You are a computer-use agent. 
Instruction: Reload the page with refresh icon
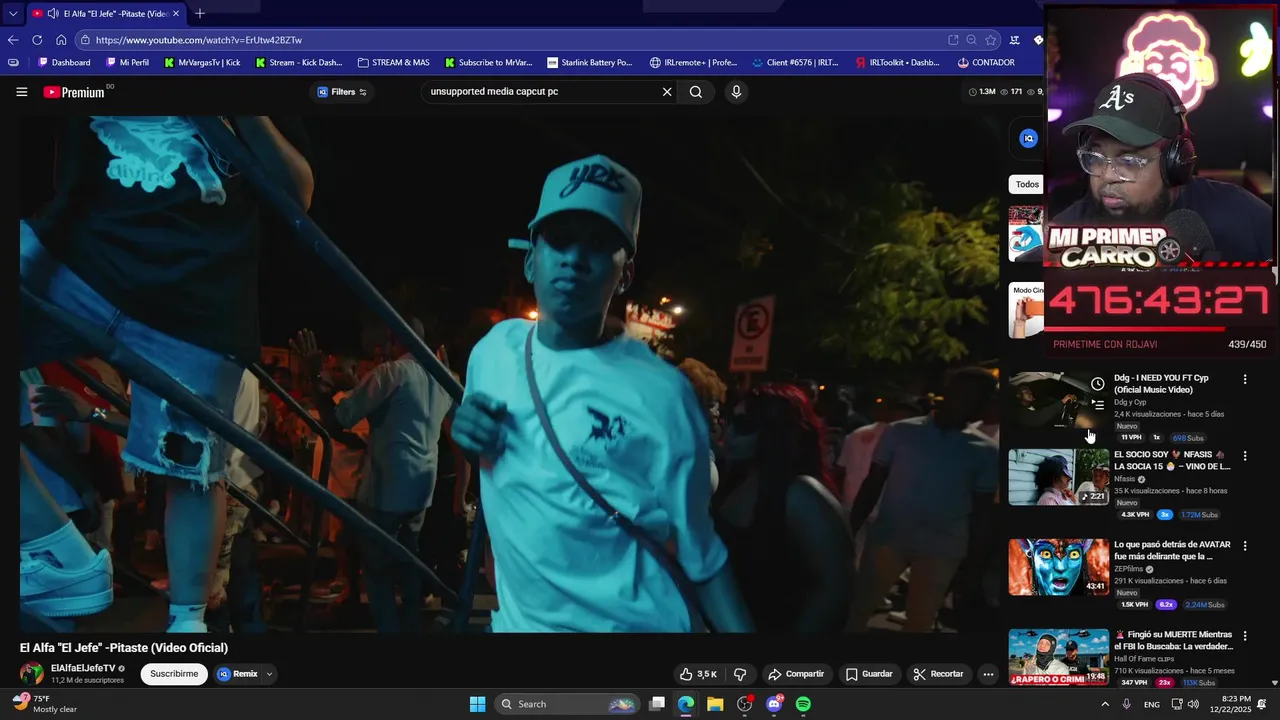(37, 40)
